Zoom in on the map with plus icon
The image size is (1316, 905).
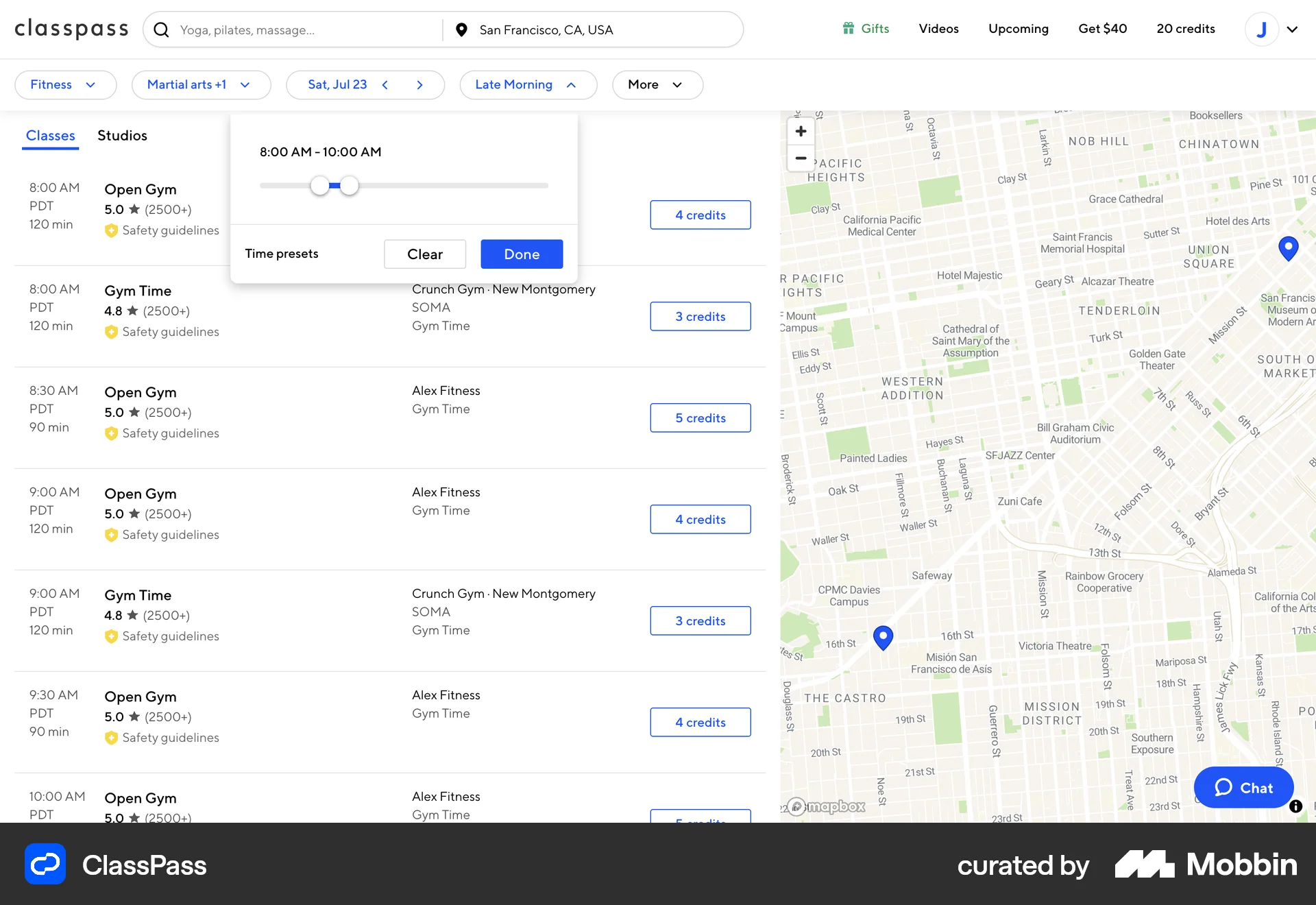point(801,131)
